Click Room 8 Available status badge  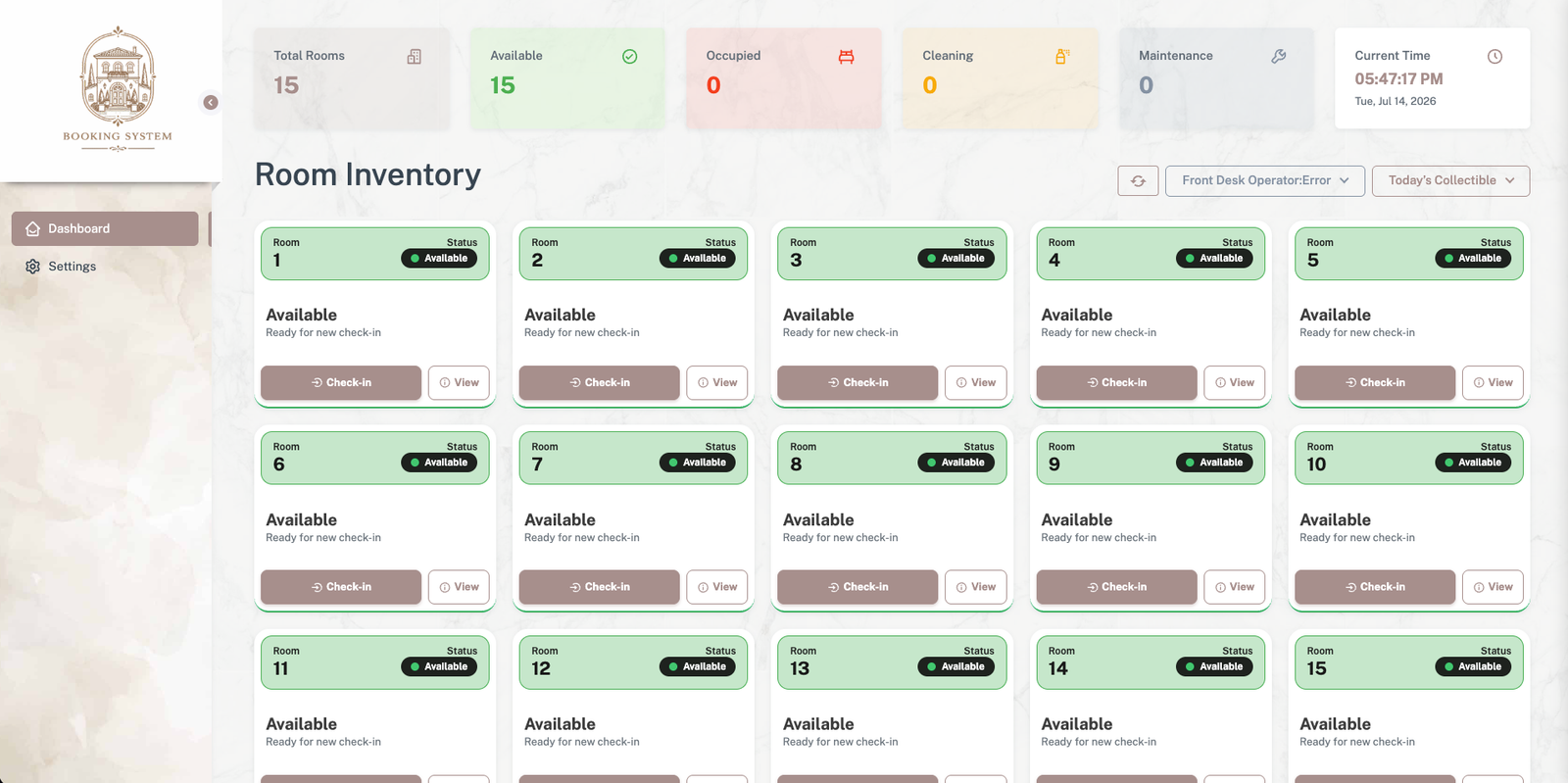point(955,463)
